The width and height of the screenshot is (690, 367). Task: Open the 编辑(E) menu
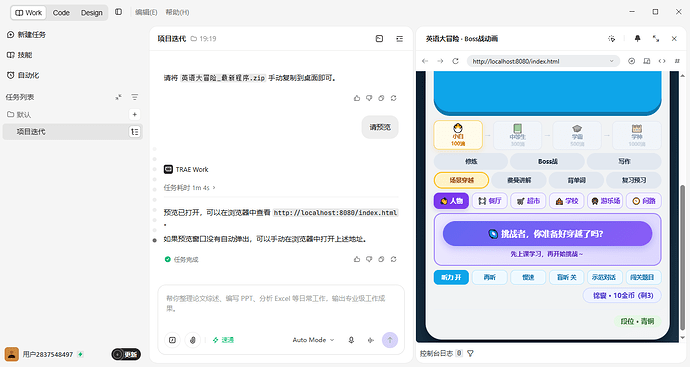coord(146,12)
